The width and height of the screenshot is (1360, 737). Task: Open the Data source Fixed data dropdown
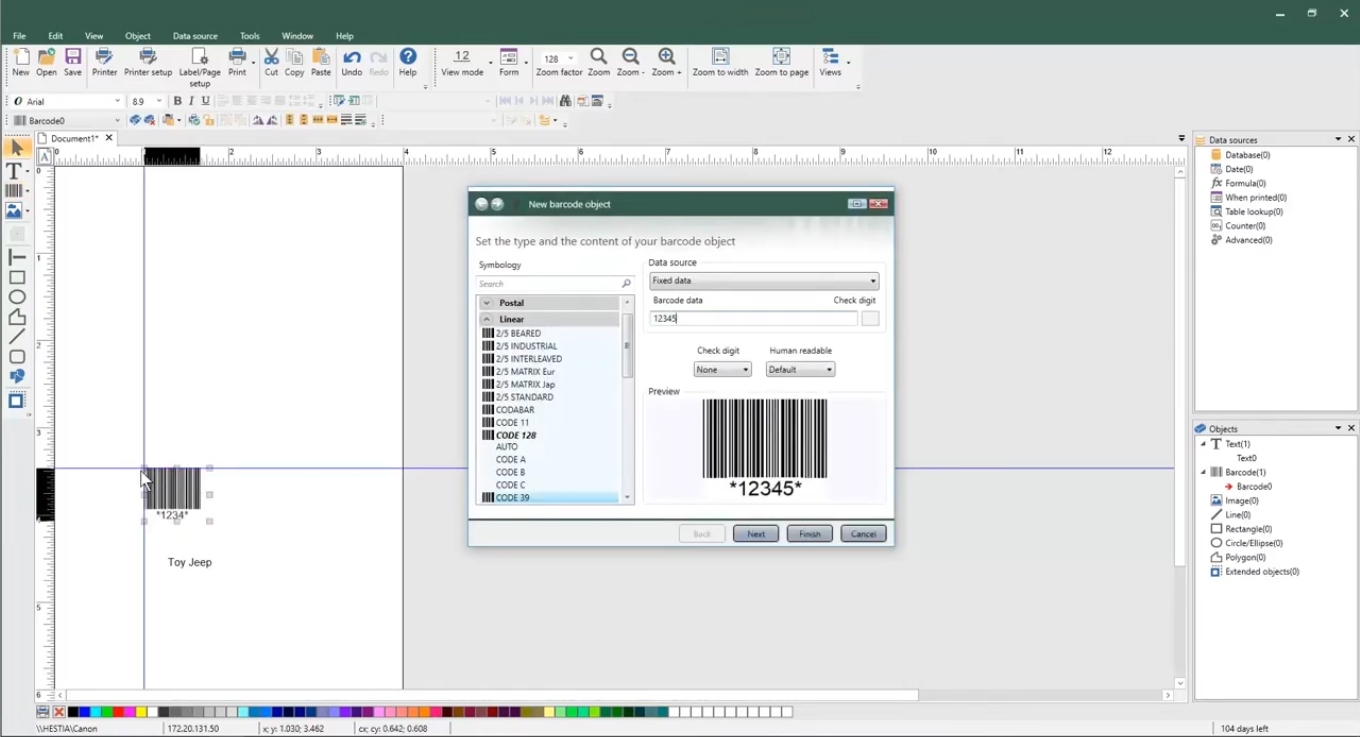pos(764,281)
